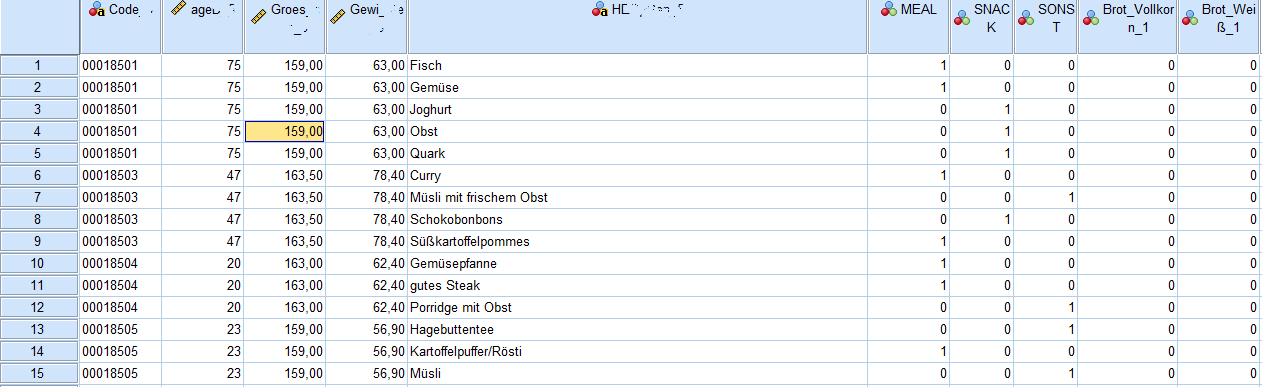Select row number 15 header
The width and height of the screenshot is (1262, 387).
[x=39, y=374]
